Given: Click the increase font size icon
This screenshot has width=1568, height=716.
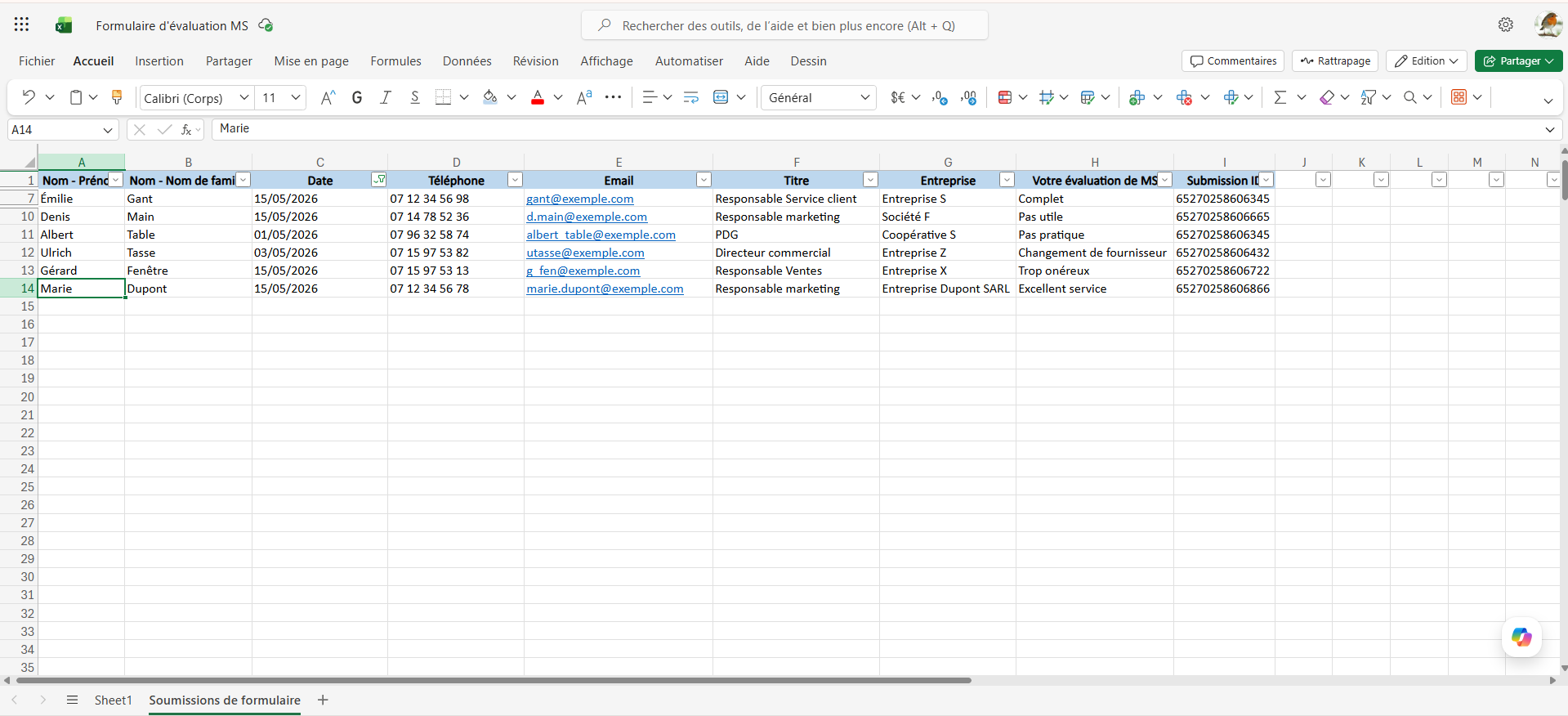Looking at the screenshot, I should tap(328, 97).
